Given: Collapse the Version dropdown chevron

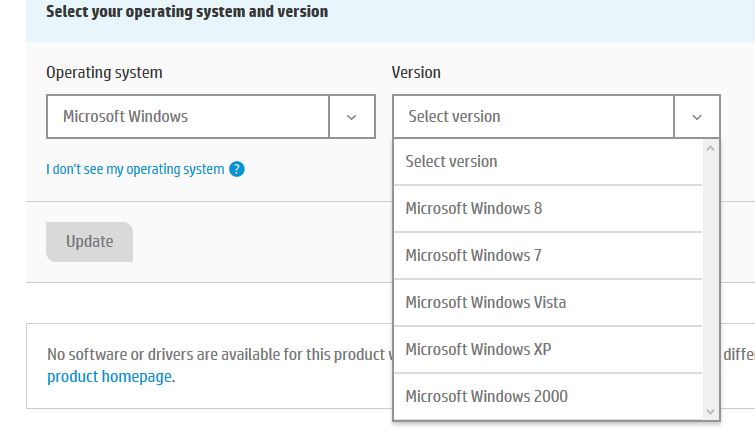Looking at the screenshot, I should coord(697,117).
